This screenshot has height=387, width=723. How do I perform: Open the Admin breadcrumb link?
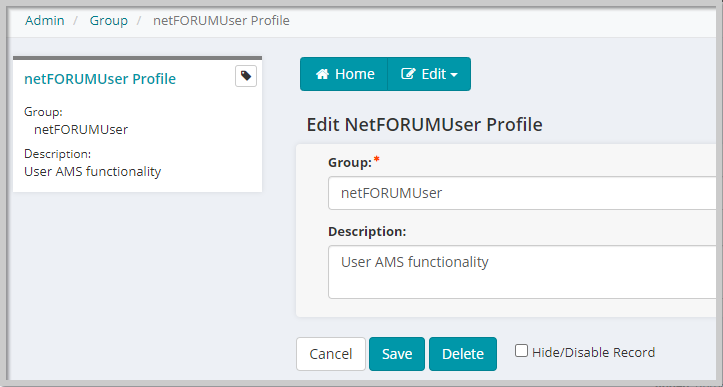(x=45, y=20)
